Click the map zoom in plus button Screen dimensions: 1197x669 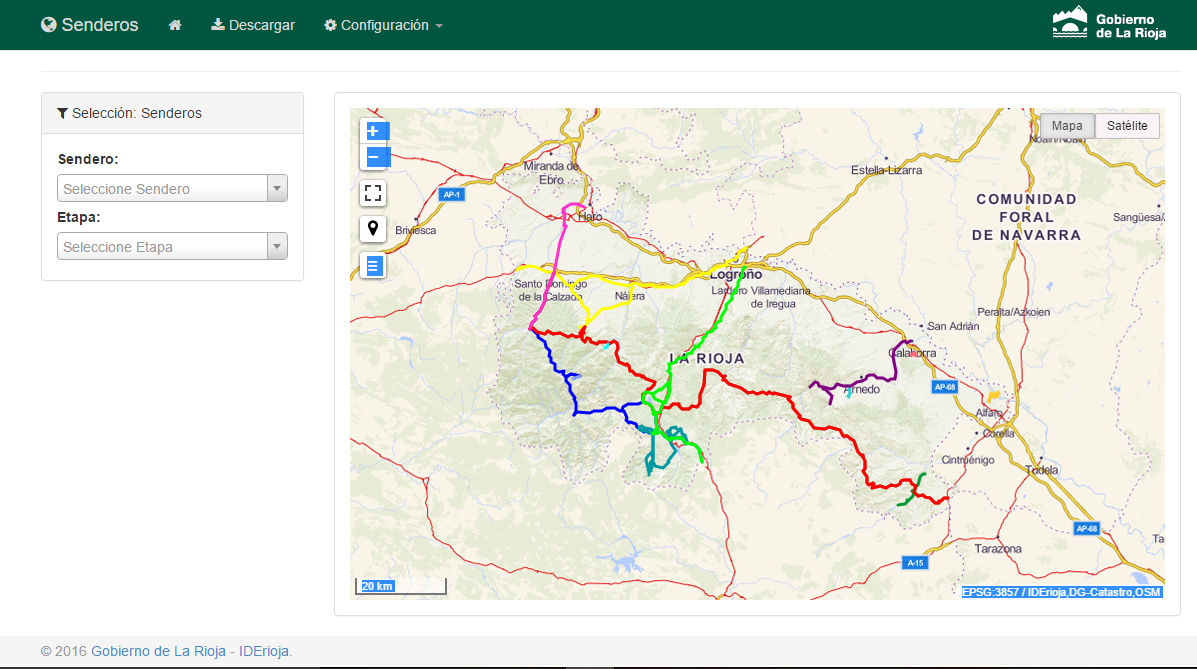pyautogui.click(x=373, y=131)
